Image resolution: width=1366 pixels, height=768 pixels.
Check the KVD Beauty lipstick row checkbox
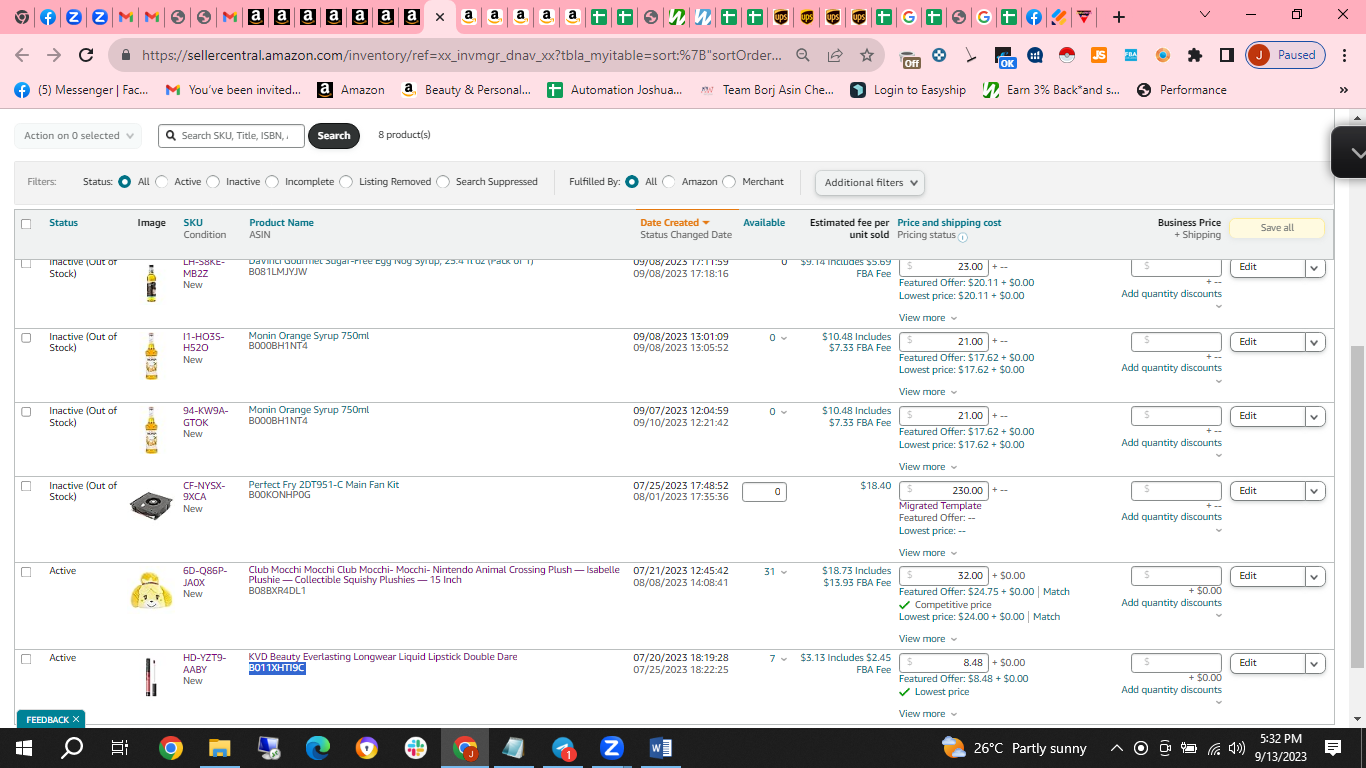[x=26, y=658]
